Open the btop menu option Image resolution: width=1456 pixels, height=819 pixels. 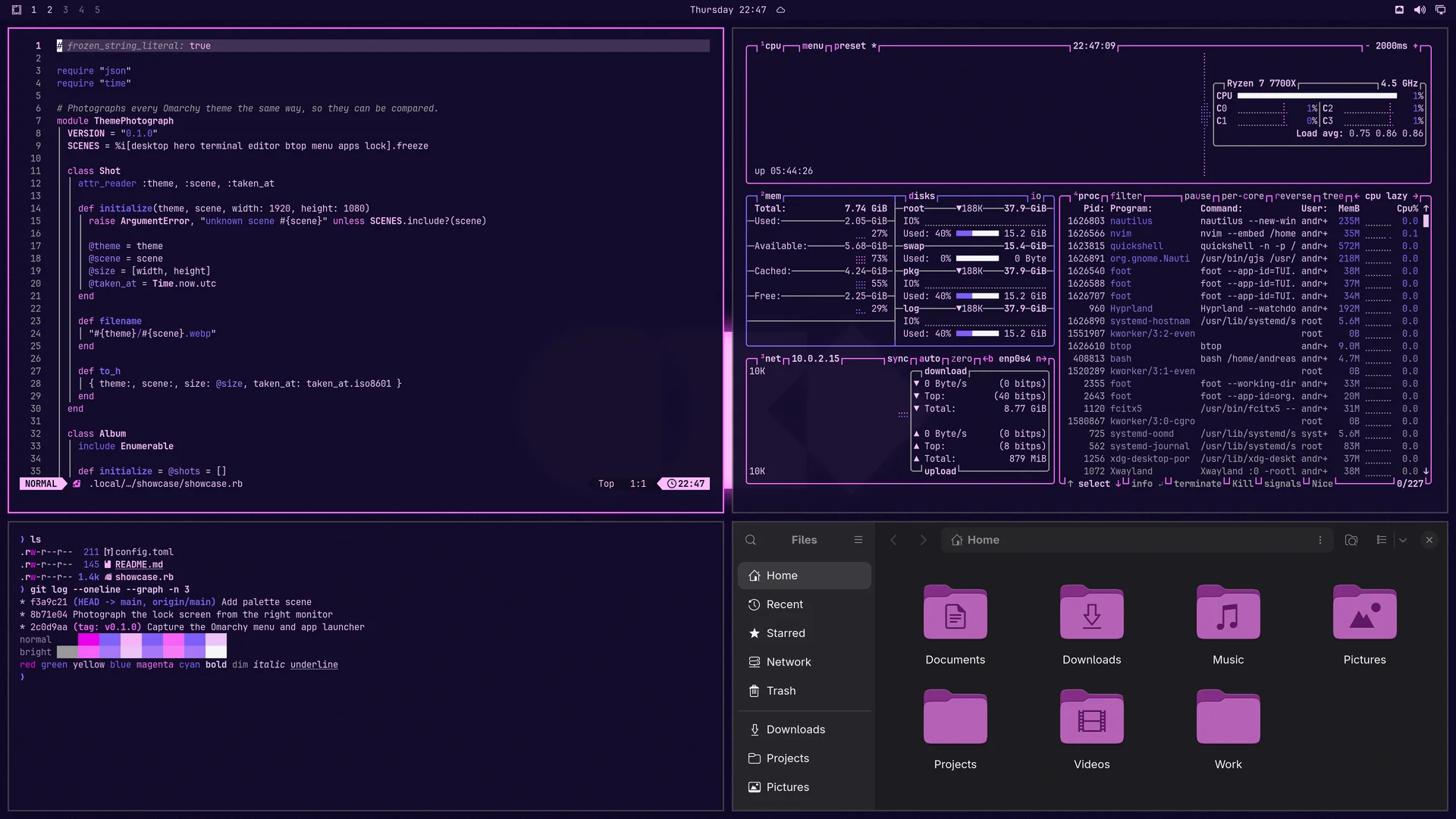coord(812,46)
